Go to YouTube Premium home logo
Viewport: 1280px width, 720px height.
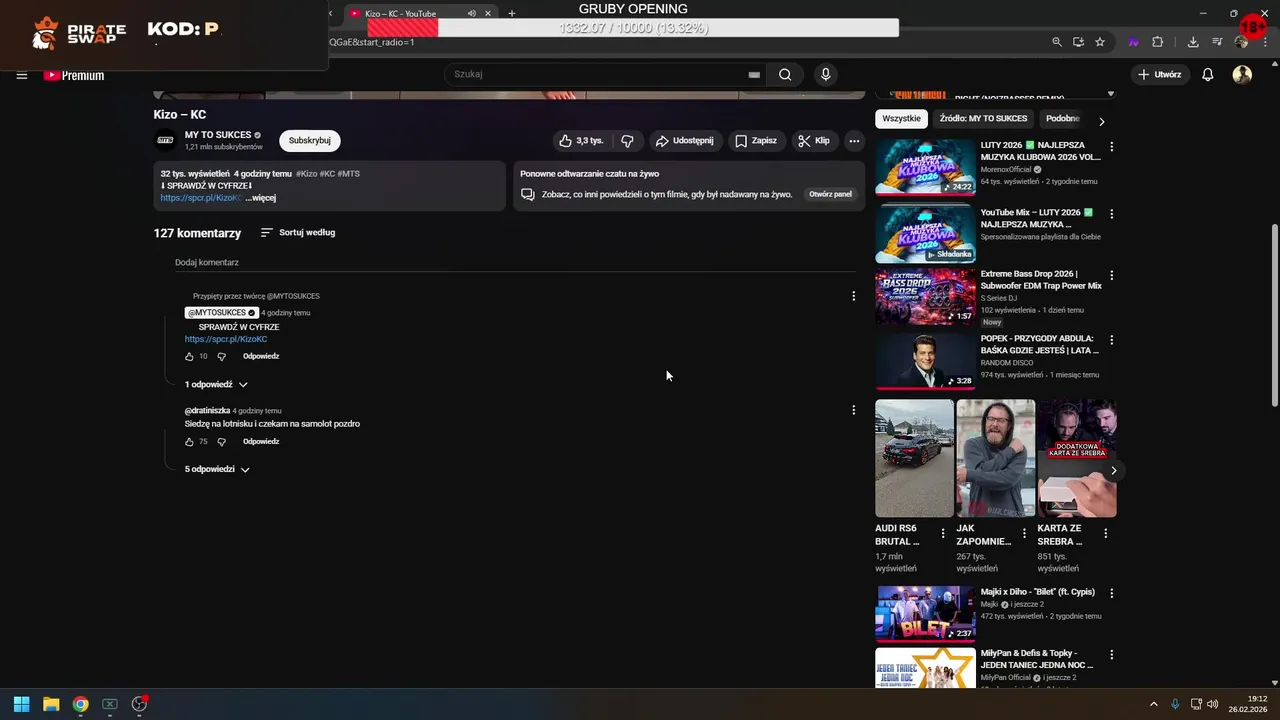[74, 75]
